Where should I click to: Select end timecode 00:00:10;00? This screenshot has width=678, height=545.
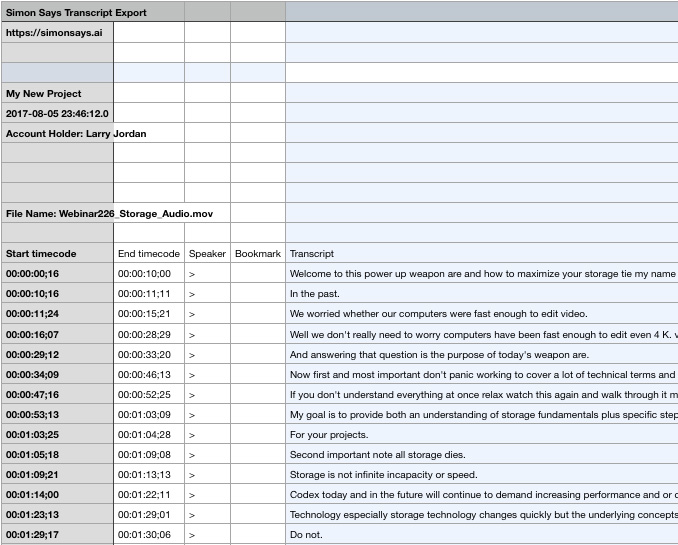(x=149, y=273)
